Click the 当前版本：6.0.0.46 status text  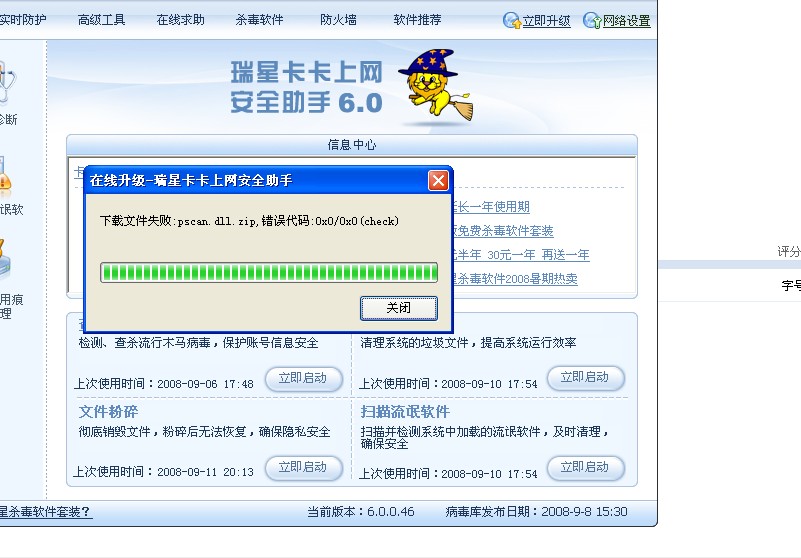point(361,512)
